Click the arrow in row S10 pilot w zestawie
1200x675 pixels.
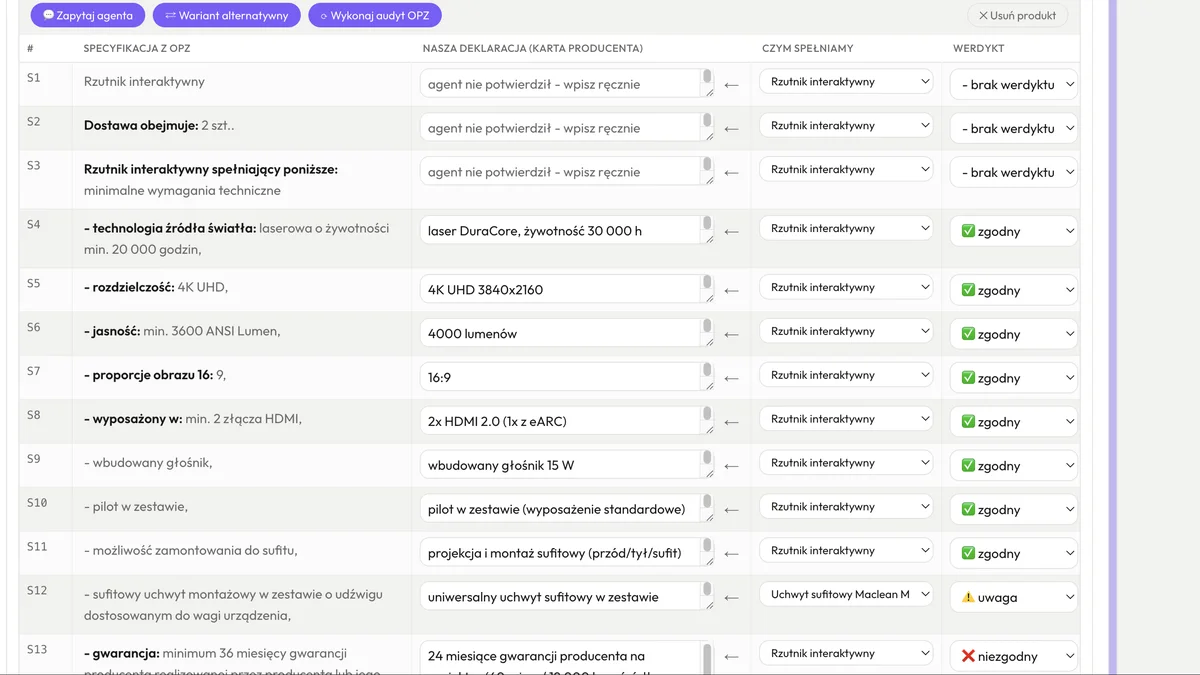[x=731, y=511]
